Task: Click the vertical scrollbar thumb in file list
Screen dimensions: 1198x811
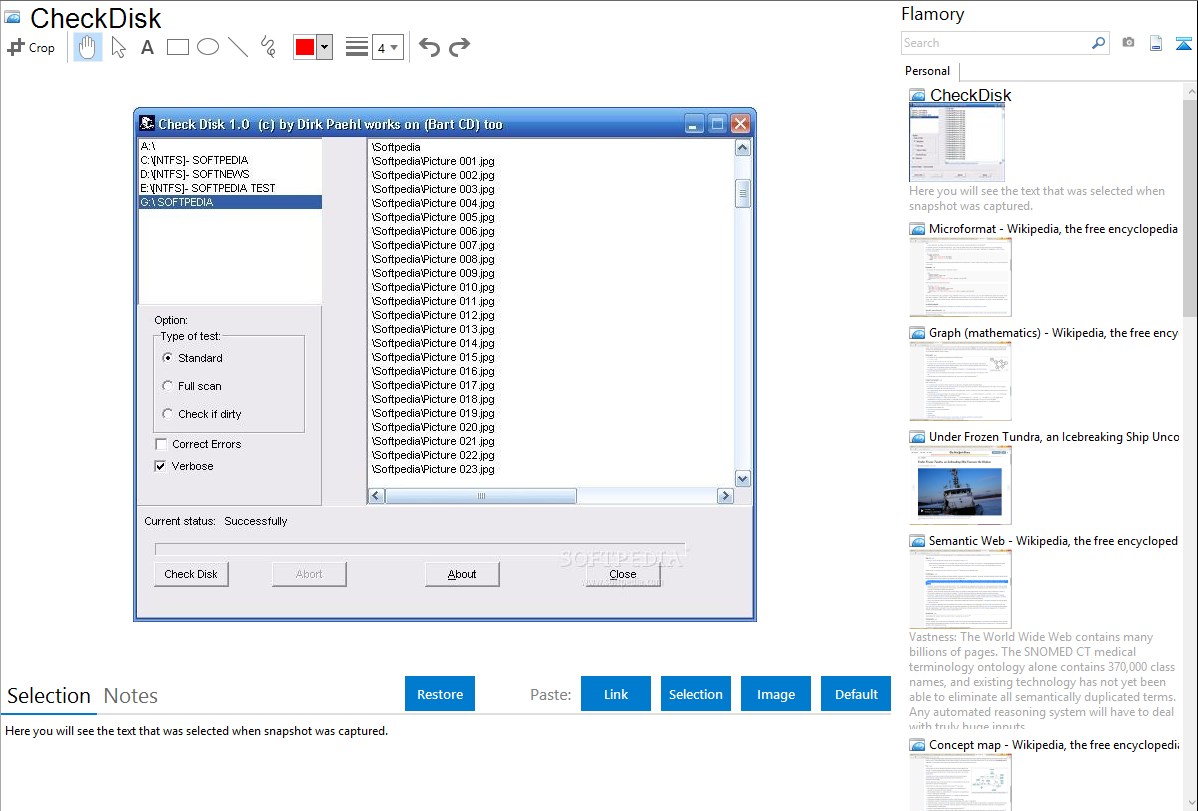Action: (x=743, y=193)
